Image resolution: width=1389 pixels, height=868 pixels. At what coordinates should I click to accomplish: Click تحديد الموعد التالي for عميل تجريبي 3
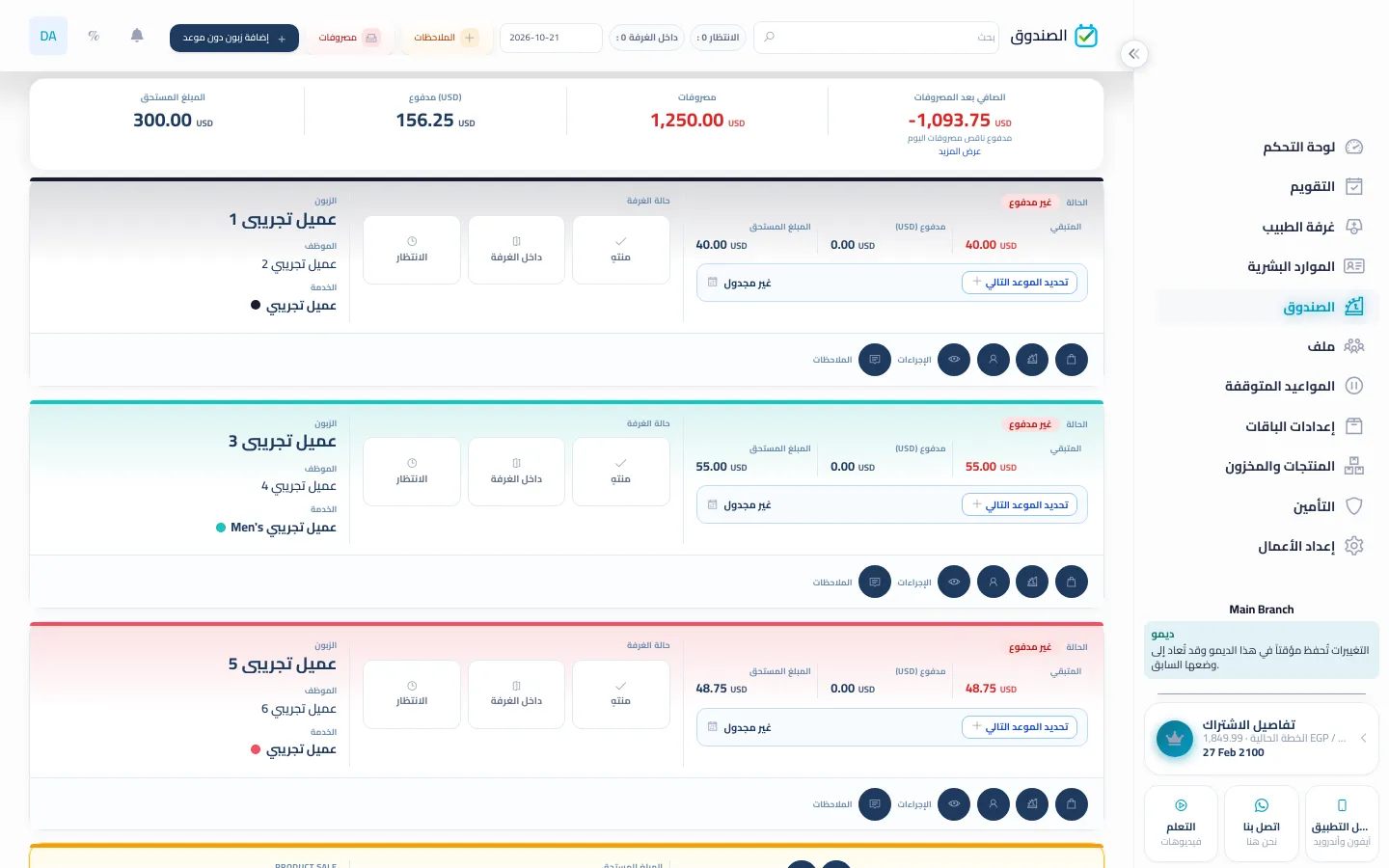click(1020, 504)
